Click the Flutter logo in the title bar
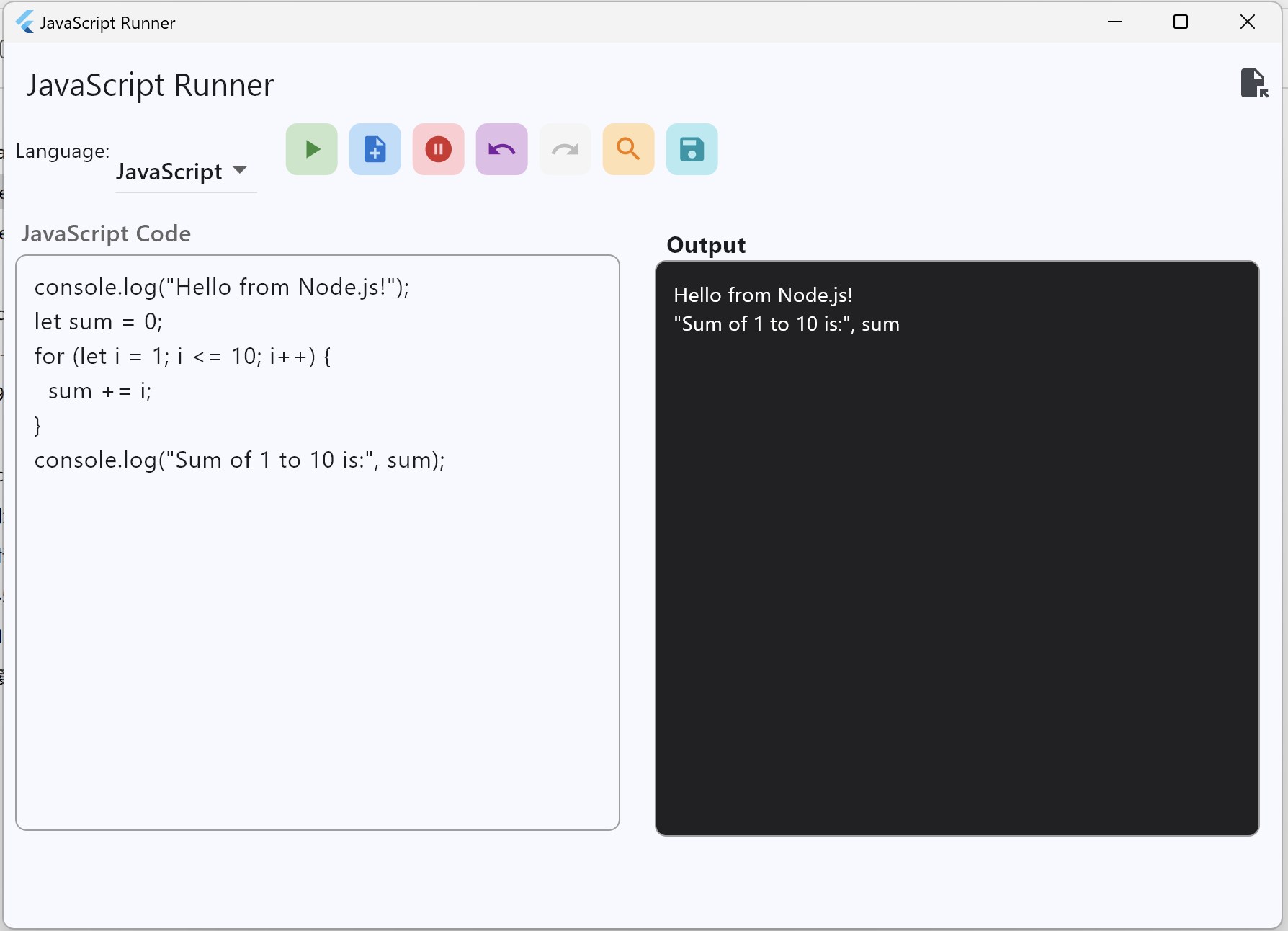Image resolution: width=1288 pixels, height=931 pixels. coord(24,22)
